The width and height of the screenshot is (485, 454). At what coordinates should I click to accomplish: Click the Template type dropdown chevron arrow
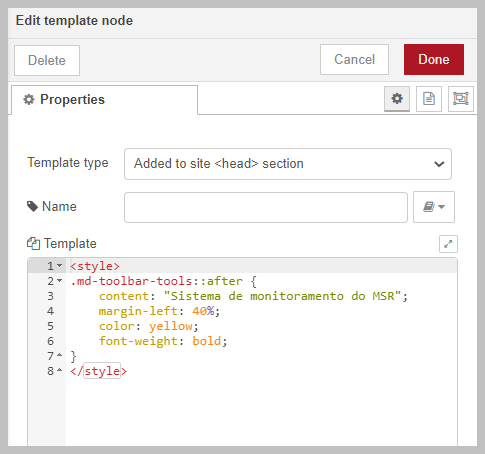(439, 164)
